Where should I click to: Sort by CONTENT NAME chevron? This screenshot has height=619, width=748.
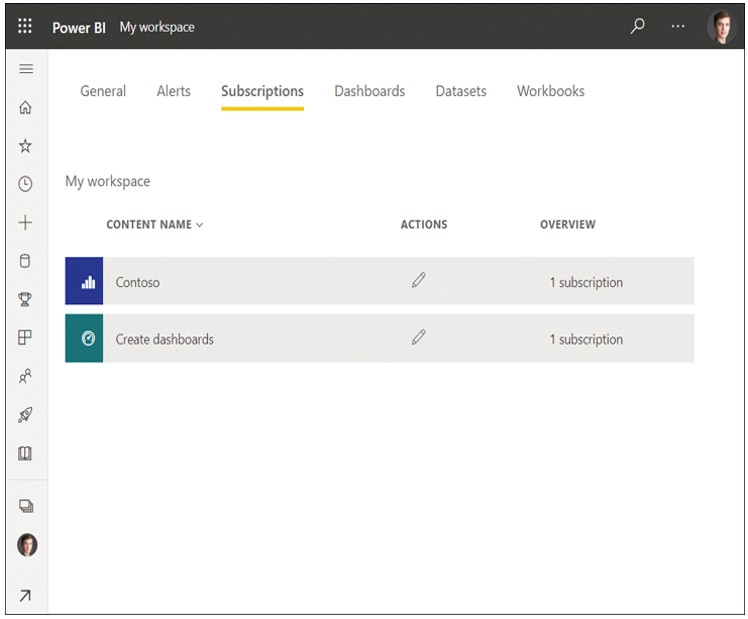pyautogui.click(x=199, y=225)
